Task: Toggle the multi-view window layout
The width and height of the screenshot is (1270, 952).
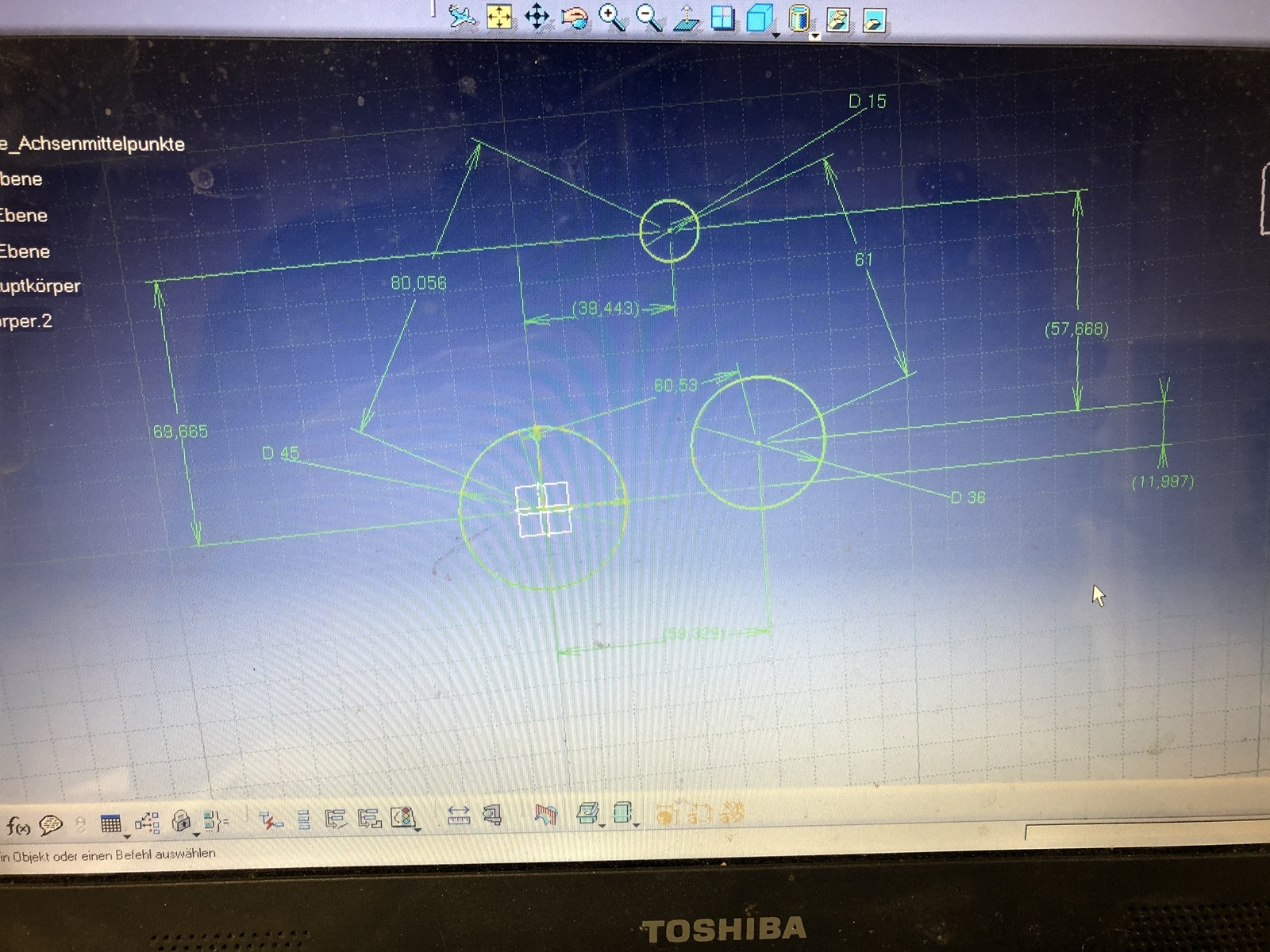Action: [x=722, y=18]
